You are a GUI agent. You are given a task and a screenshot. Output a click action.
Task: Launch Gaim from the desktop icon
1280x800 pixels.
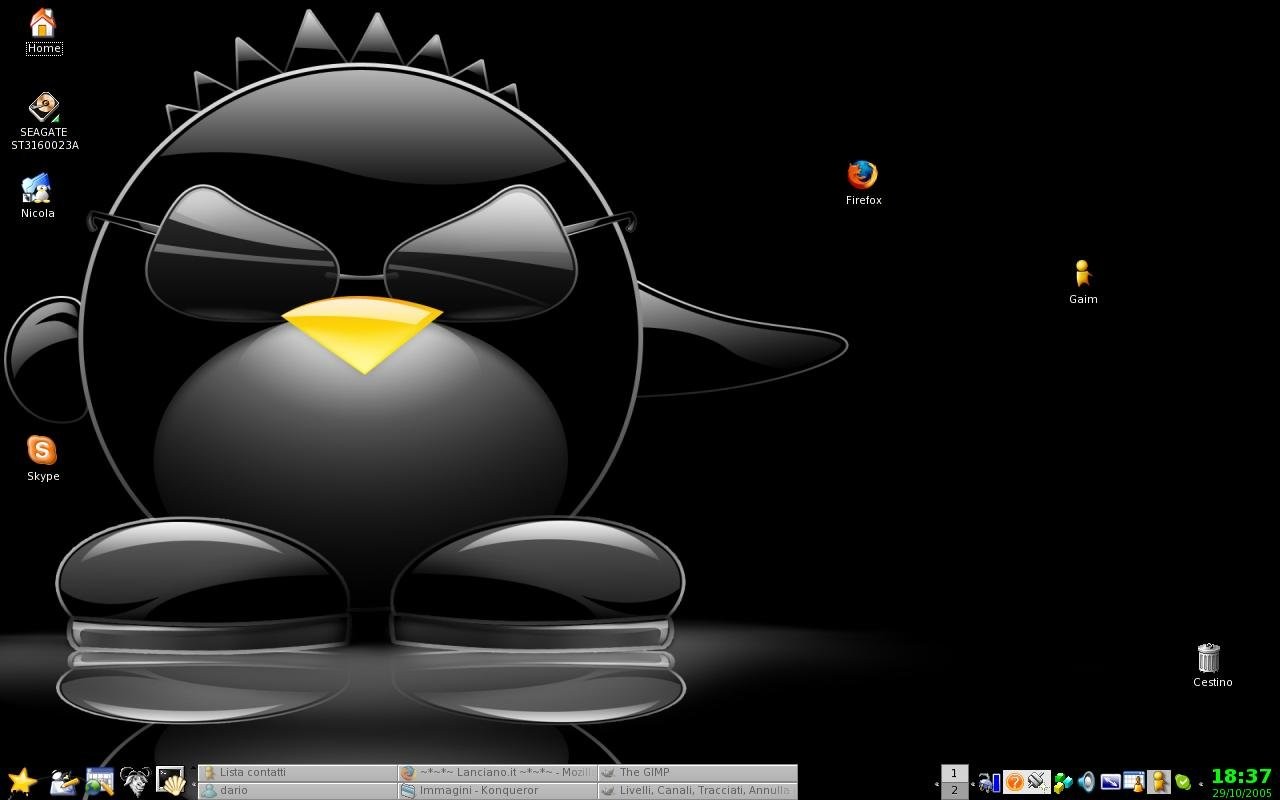(1083, 282)
